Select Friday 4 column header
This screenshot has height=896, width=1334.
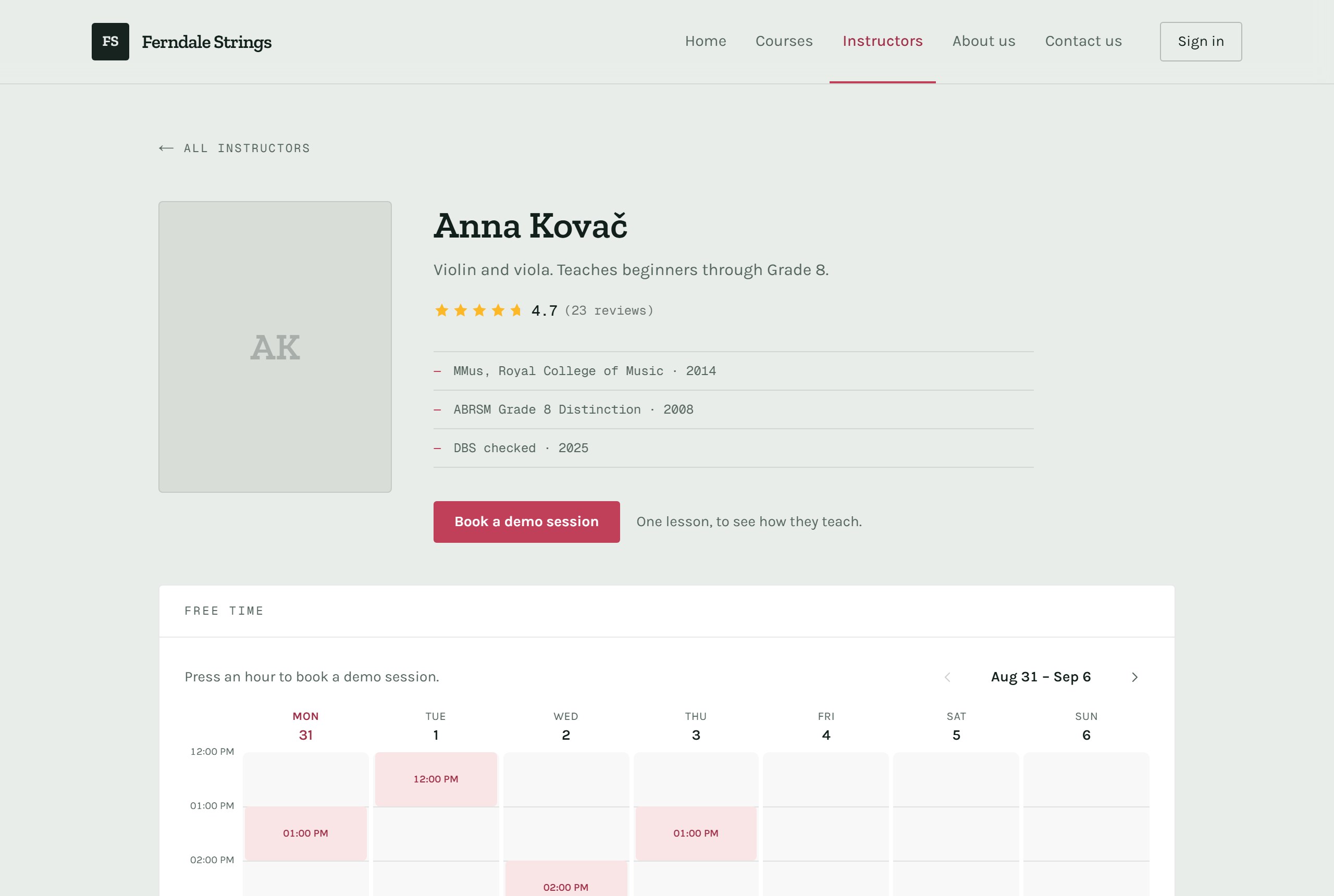pyautogui.click(x=826, y=727)
